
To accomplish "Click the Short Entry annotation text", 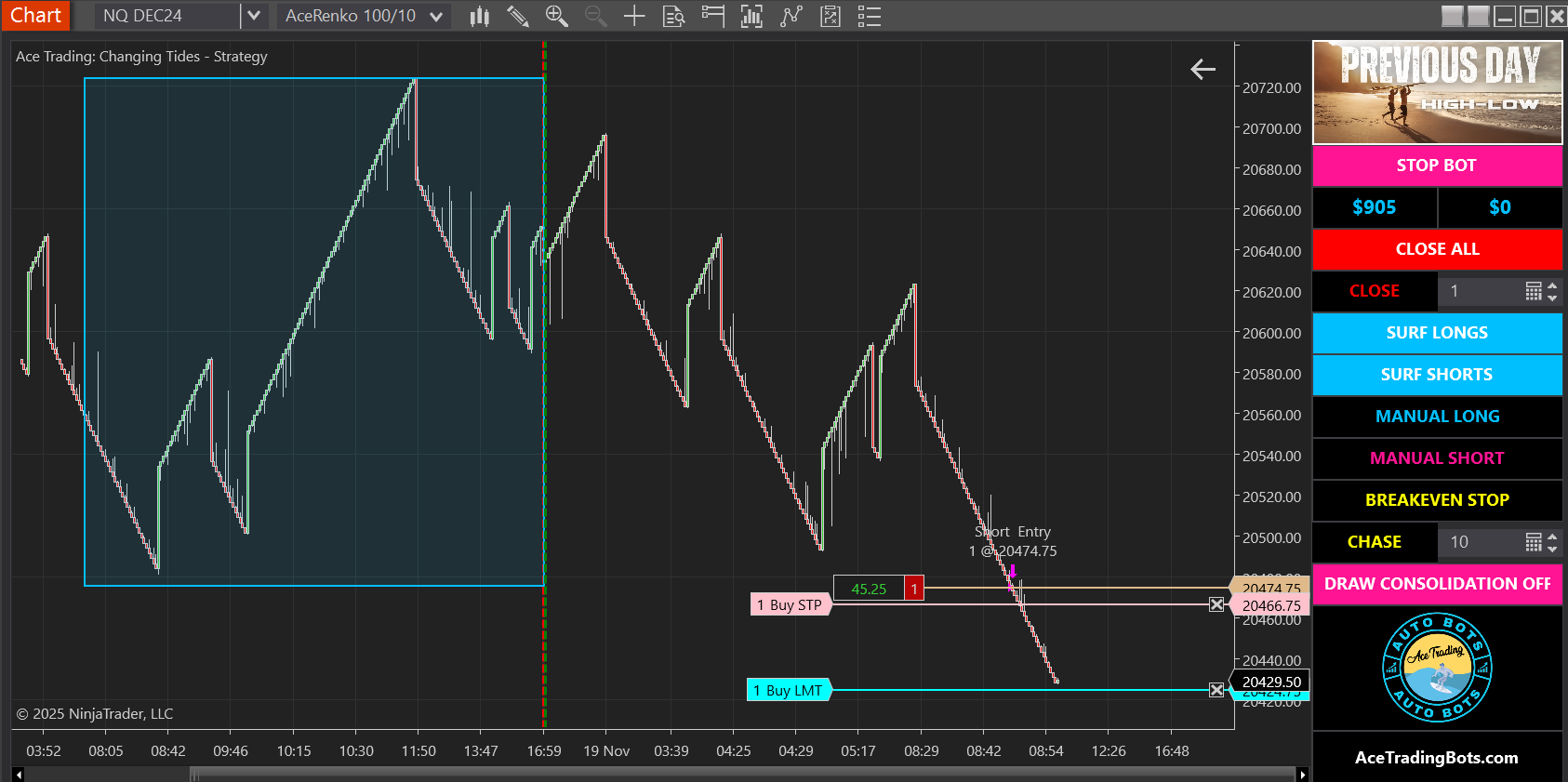I will 1013,532.
